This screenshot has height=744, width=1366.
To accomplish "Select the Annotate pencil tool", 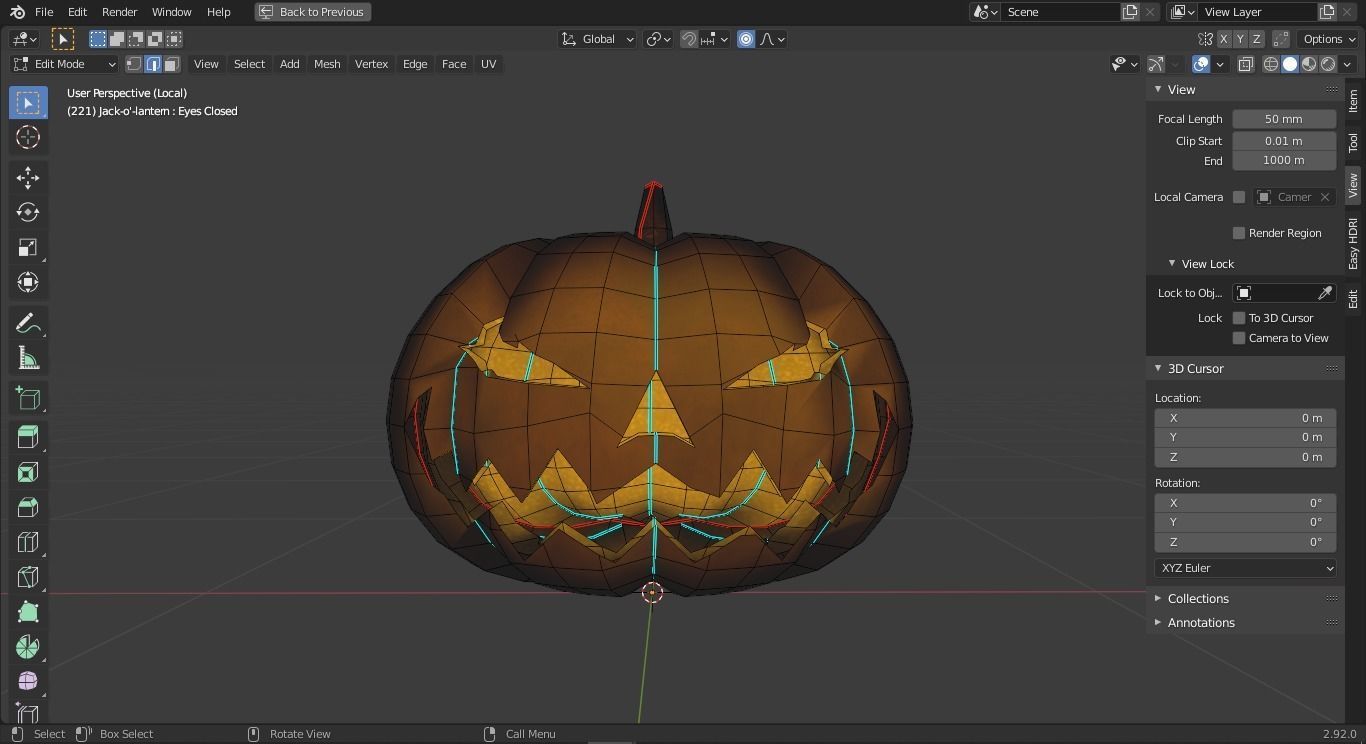I will (x=28, y=323).
